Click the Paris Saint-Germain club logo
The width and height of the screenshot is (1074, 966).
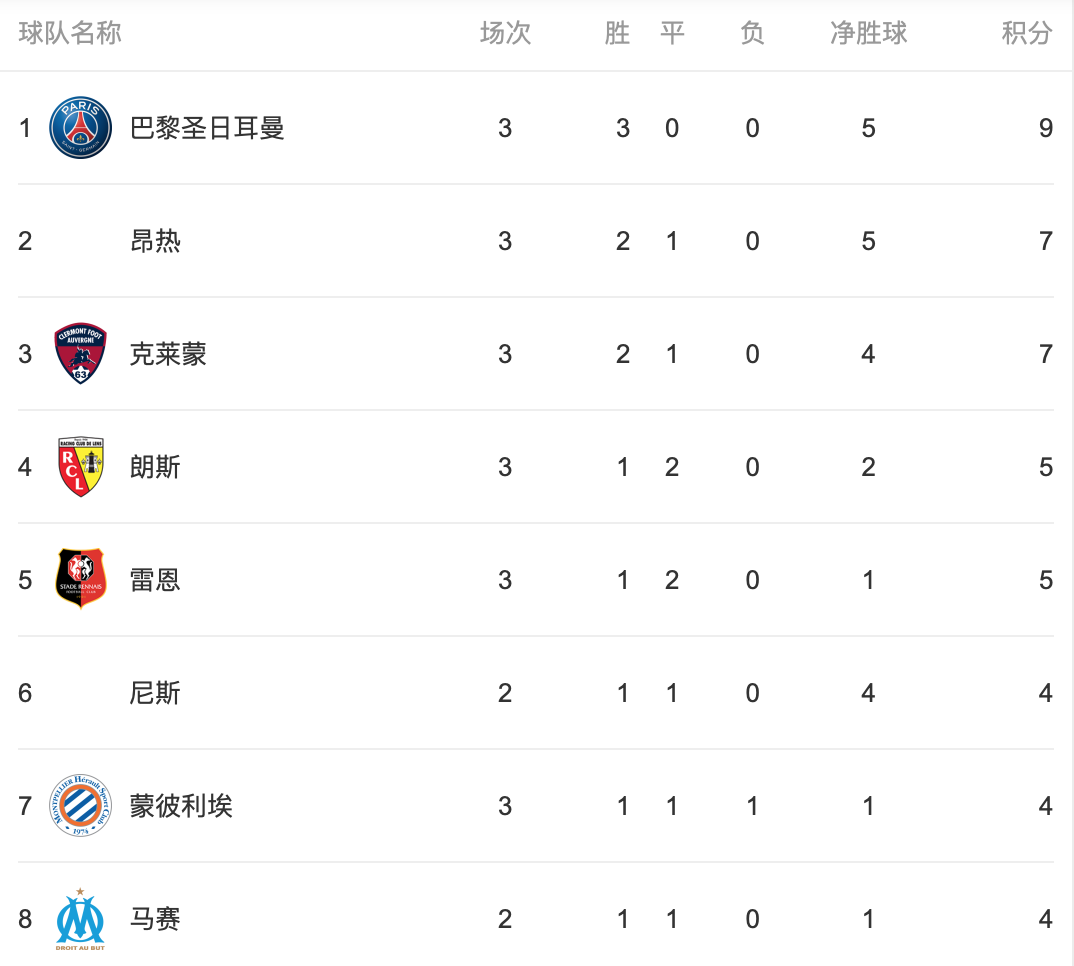point(80,128)
